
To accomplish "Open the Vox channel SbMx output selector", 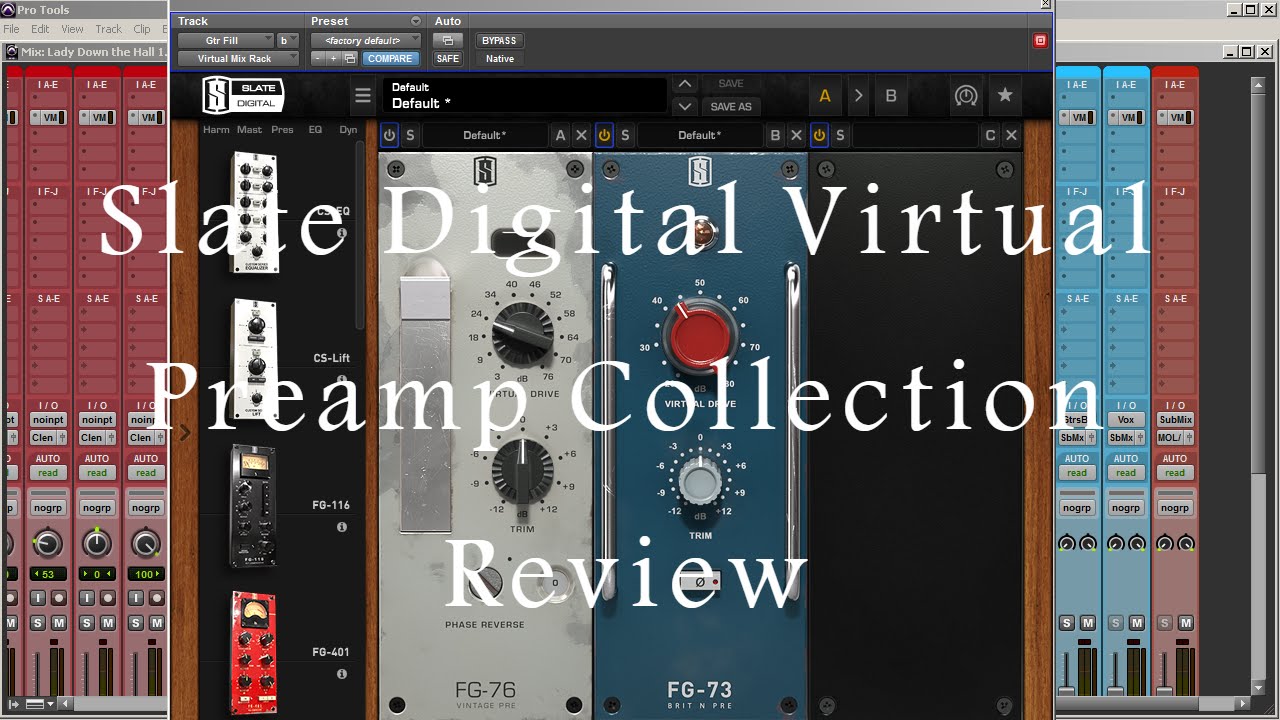I will 1126,438.
